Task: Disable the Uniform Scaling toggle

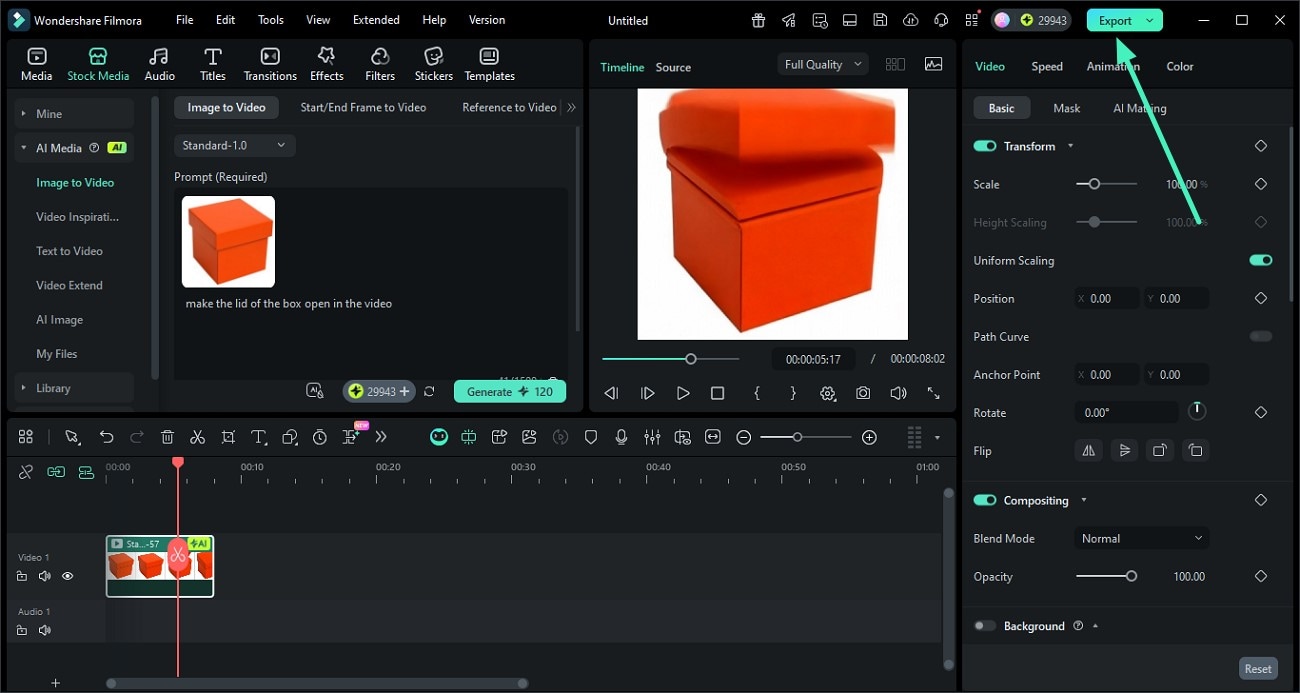Action: click(x=1260, y=260)
